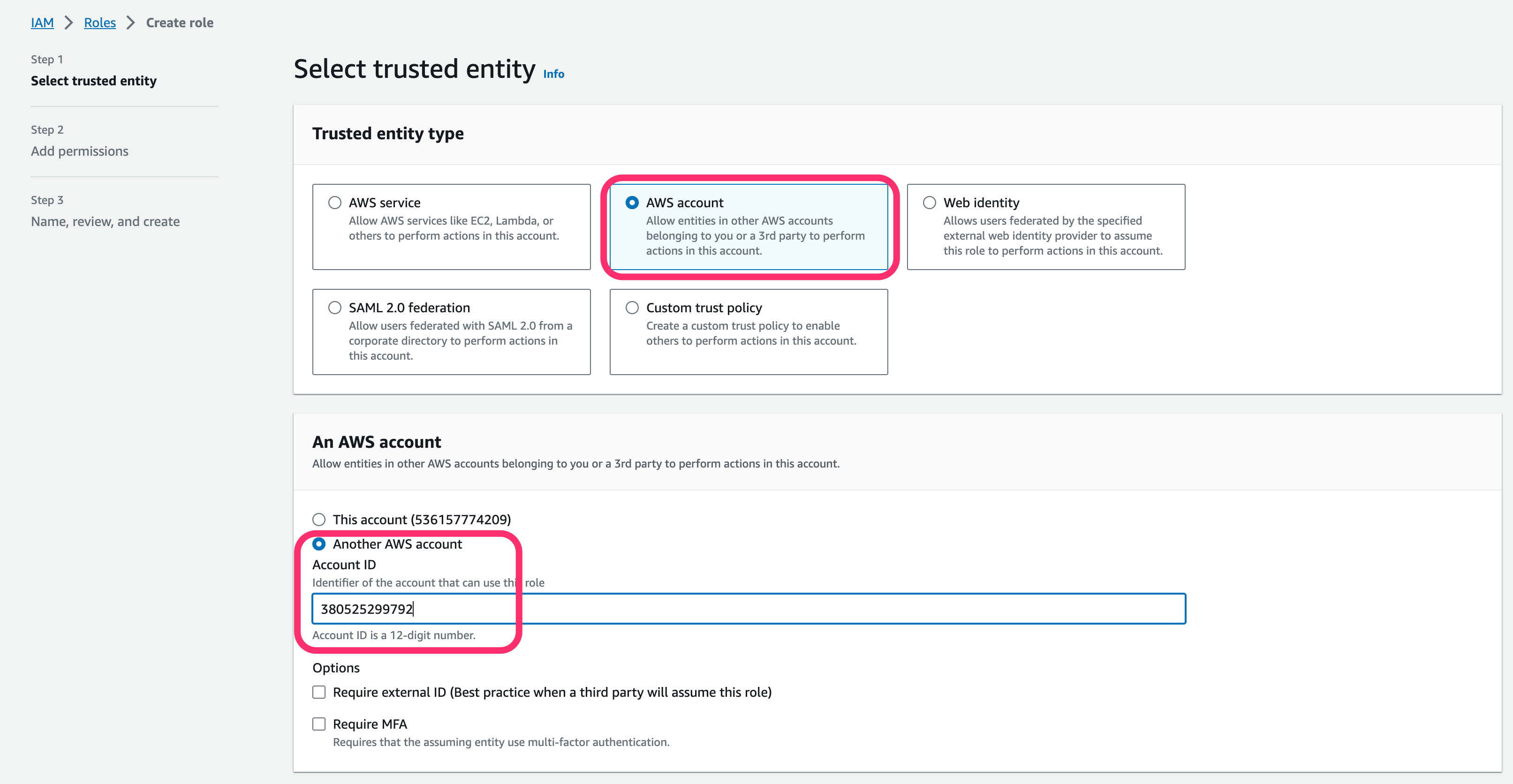The height and width of the screenshot is (784, 1513).
Task: Enable the Require MFA checkbox
Action: click(x=318, y=724)
